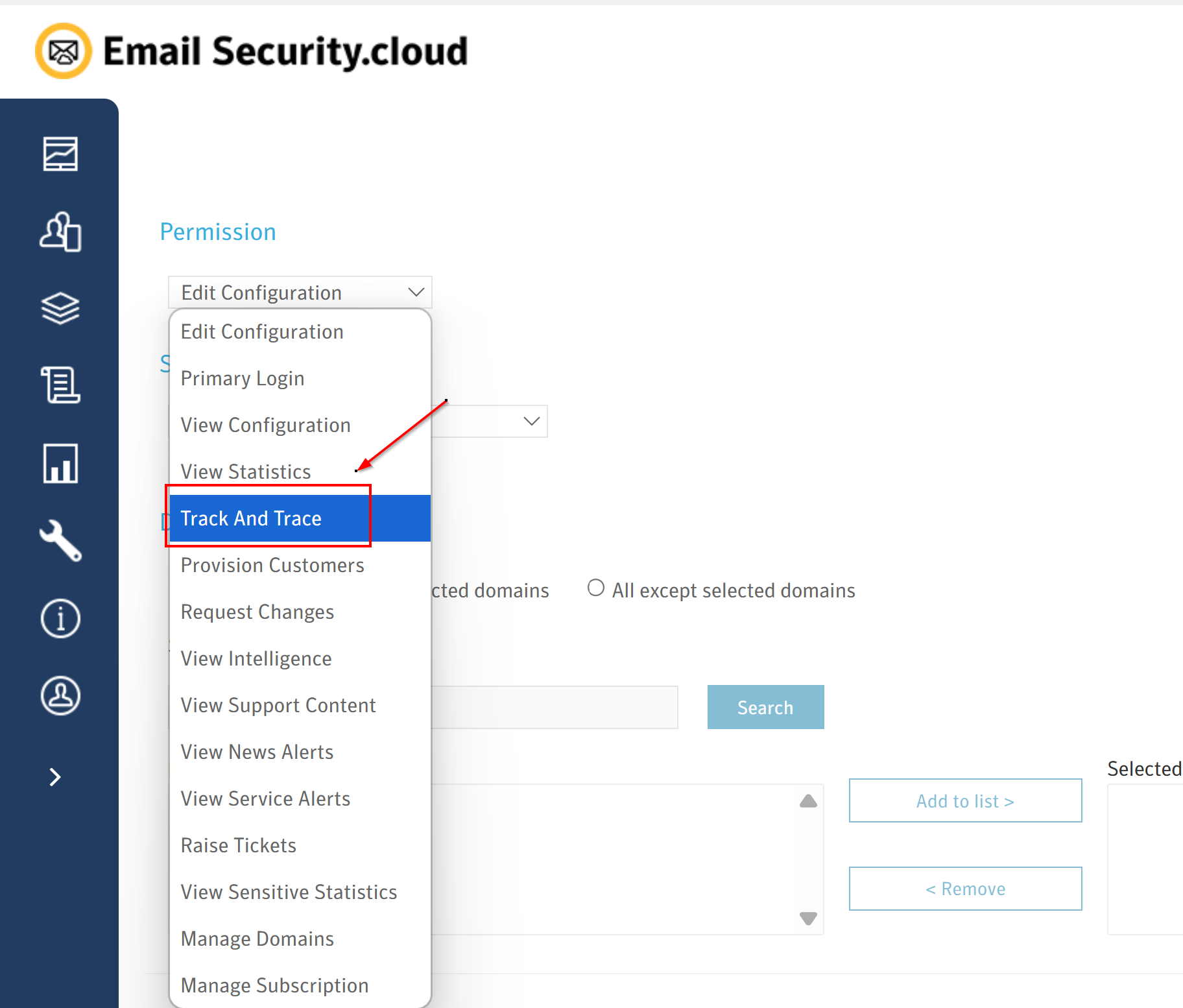Image resolution: width=1183 pixels, height=1008 pixels.
Task: Select All except selected domains radio
Action: coord(596,588)
